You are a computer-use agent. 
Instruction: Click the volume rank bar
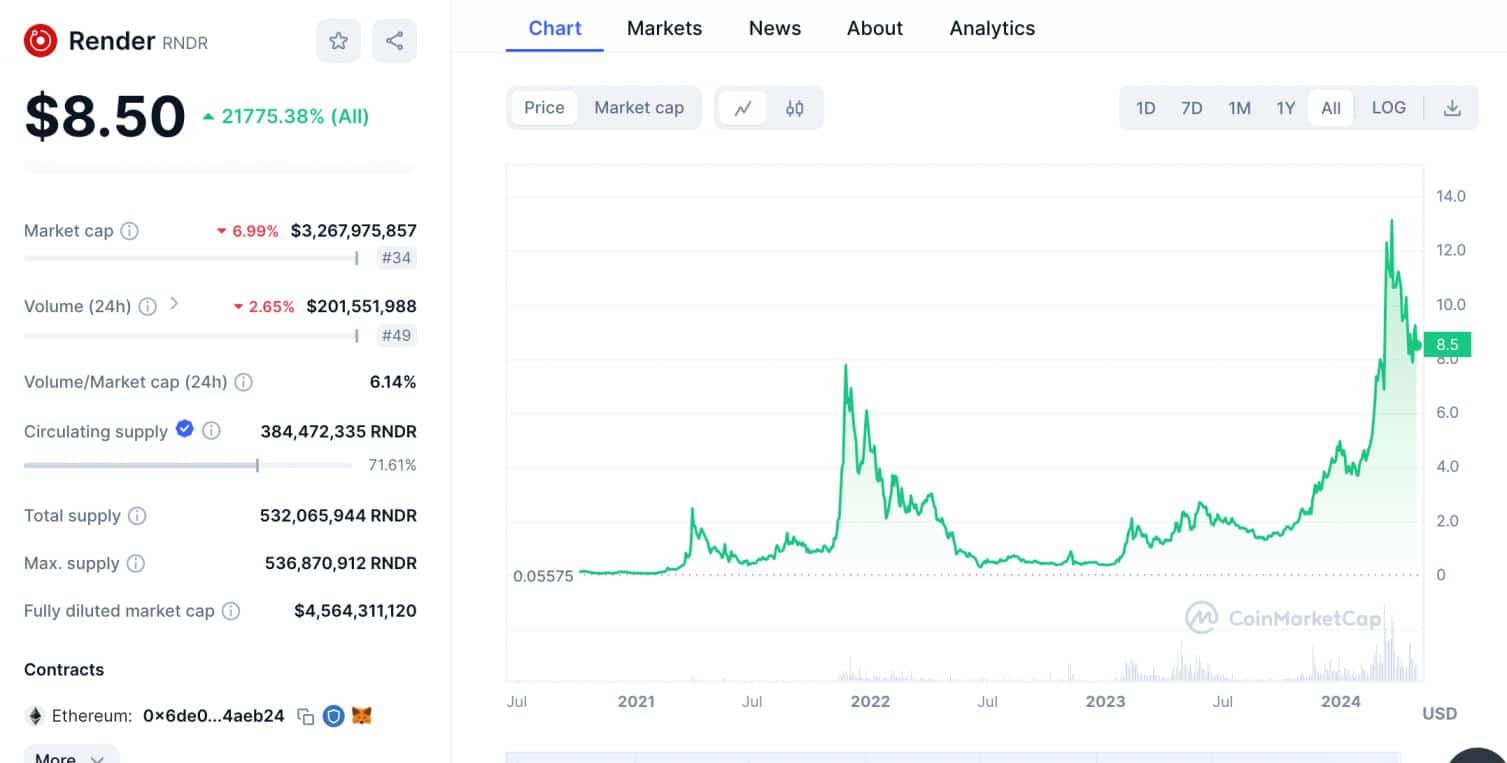pos(191,335)
